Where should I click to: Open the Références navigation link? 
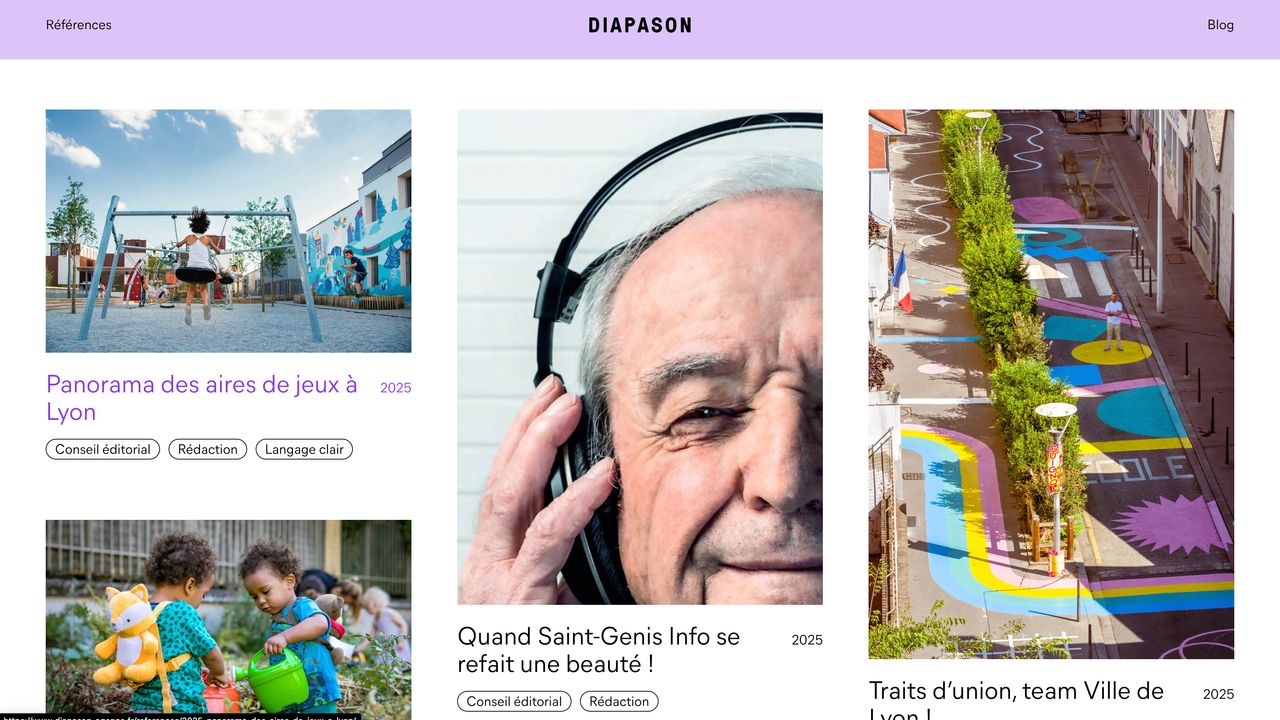(x=79, y=25)
